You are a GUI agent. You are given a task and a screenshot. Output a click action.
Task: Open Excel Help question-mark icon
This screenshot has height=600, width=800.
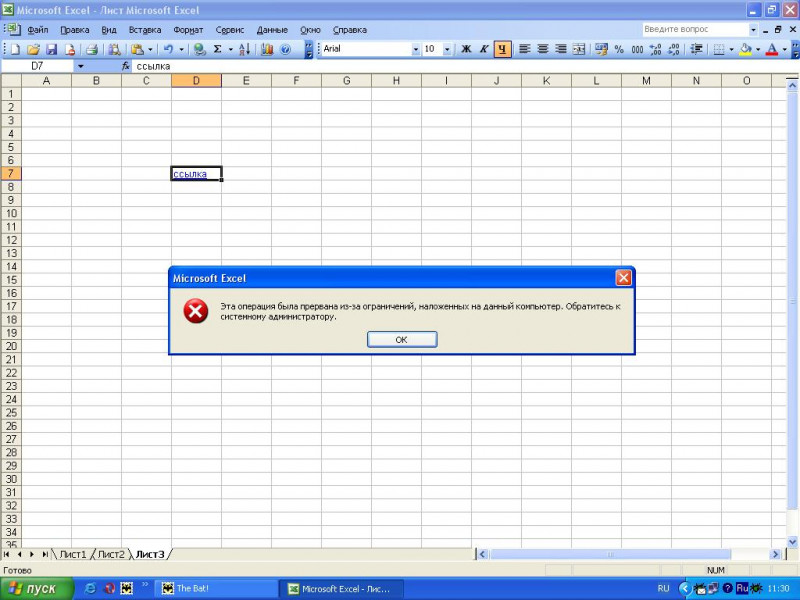click(x=285, y=49)
